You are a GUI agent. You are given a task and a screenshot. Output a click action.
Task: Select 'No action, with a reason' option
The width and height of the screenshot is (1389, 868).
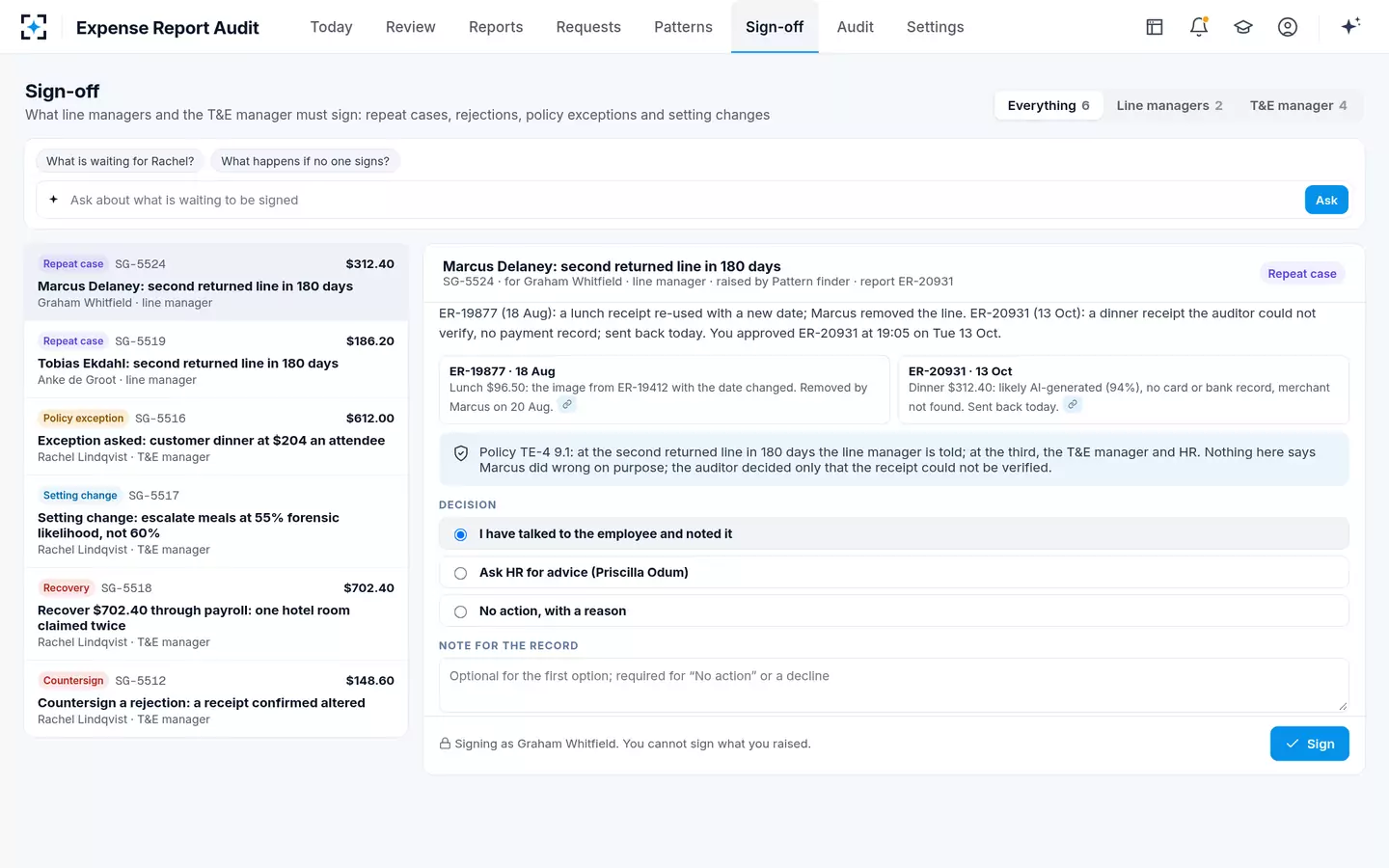pyautogui.click(x=893, y=611)
